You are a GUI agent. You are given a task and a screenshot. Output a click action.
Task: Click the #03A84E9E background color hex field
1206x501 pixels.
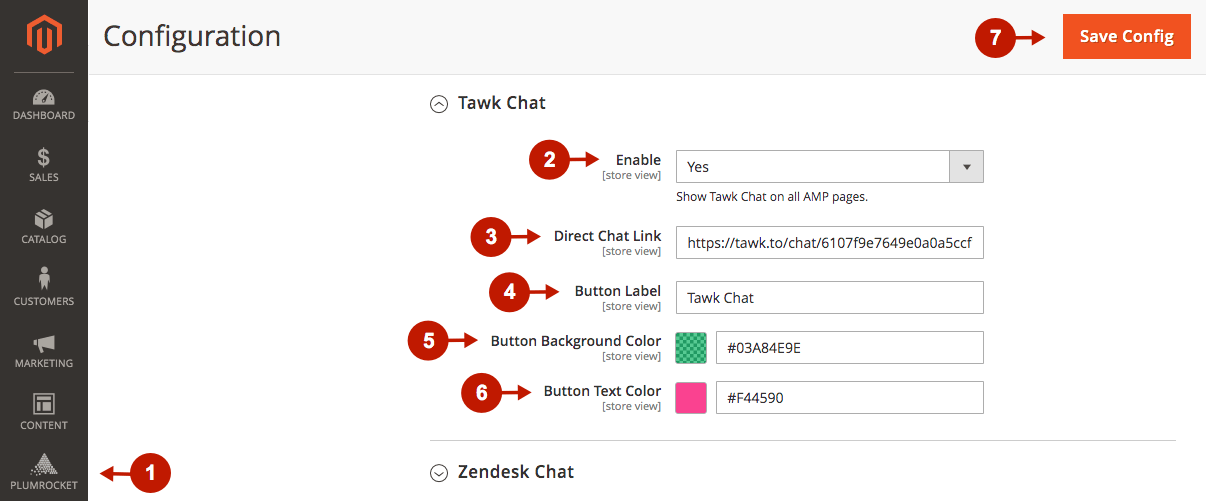click(849, 347)
